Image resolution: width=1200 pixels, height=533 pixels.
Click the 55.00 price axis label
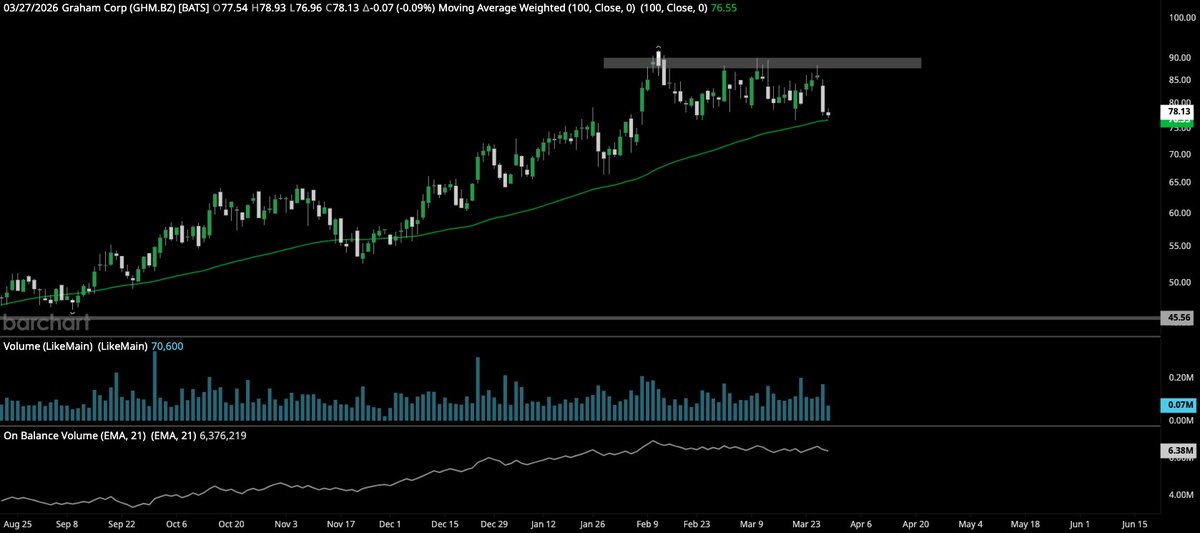1180,246
